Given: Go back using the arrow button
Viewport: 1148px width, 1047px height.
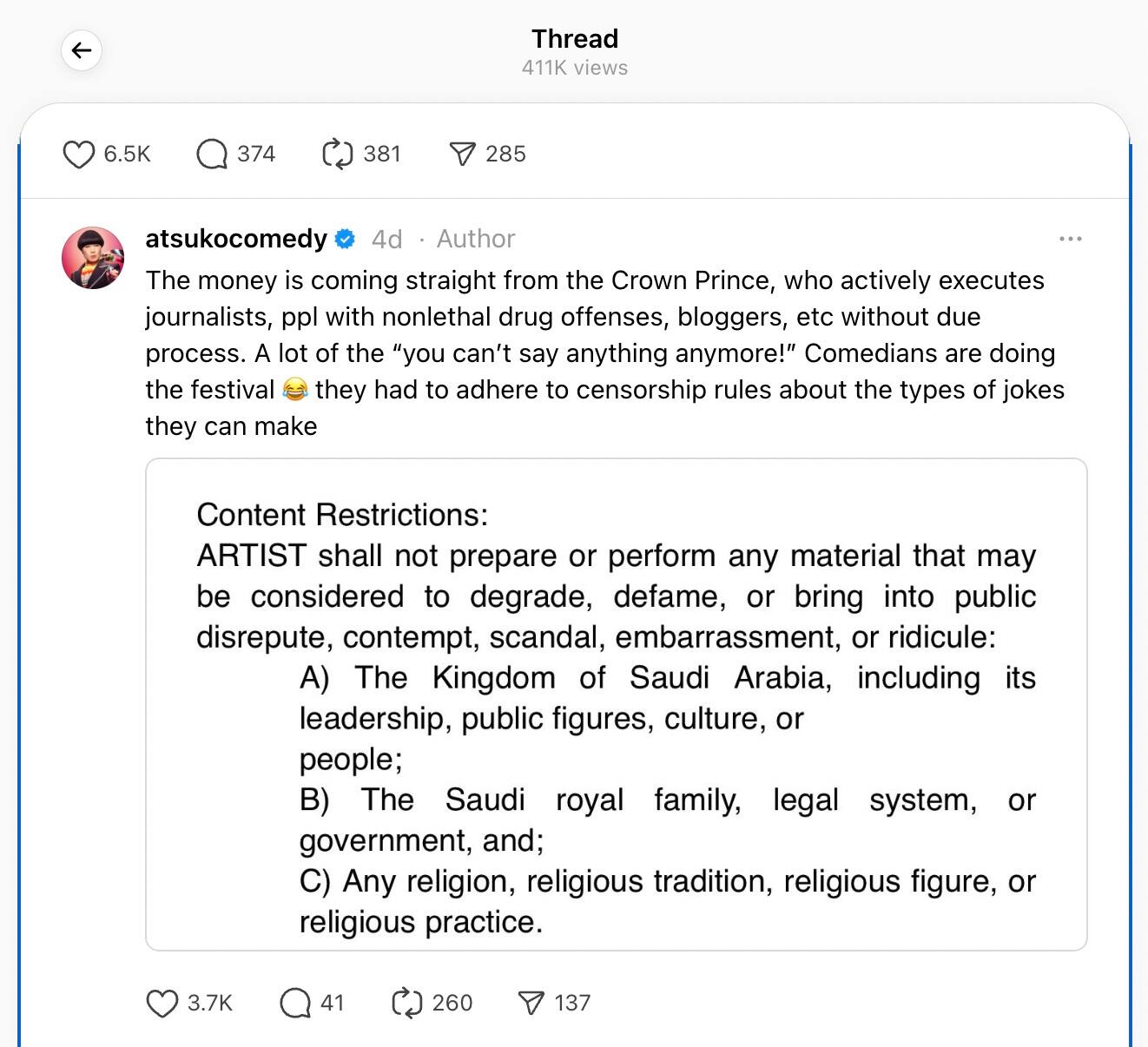Looking at the screenshot, I should [x=82, y=50].
